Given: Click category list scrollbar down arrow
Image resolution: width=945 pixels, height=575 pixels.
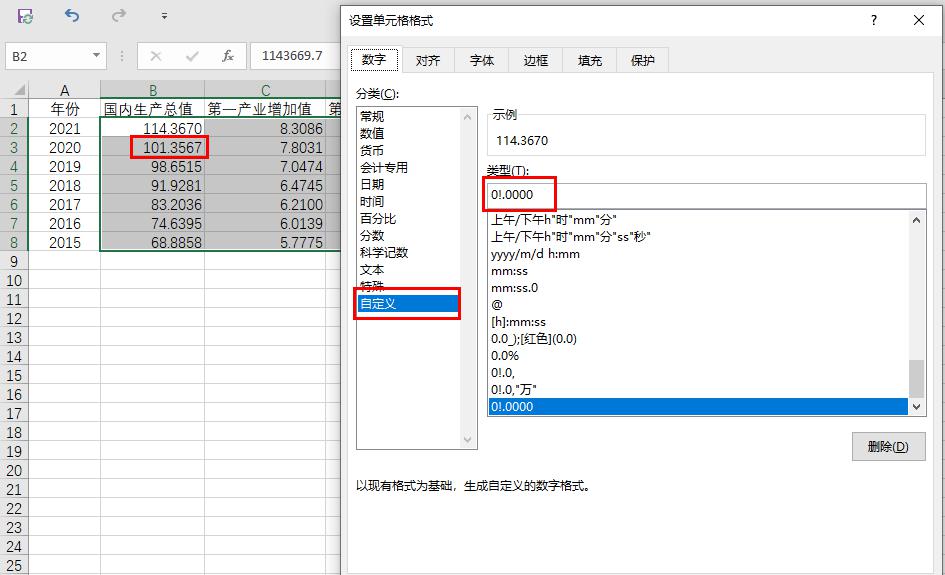Looking at the screenshot, I should [x=468, y=441].
